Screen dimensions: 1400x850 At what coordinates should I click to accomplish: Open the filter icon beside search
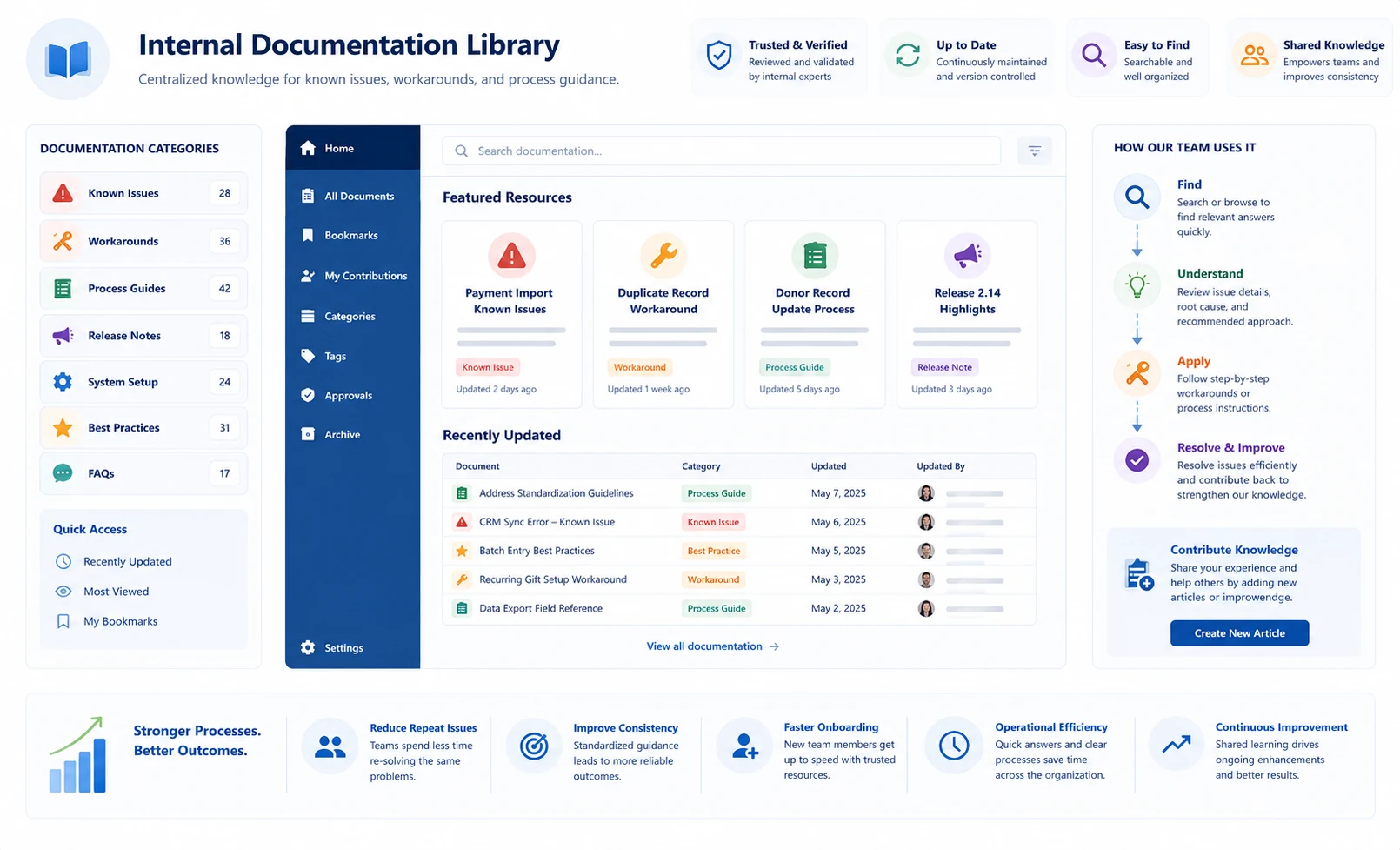click(1034, 151)
